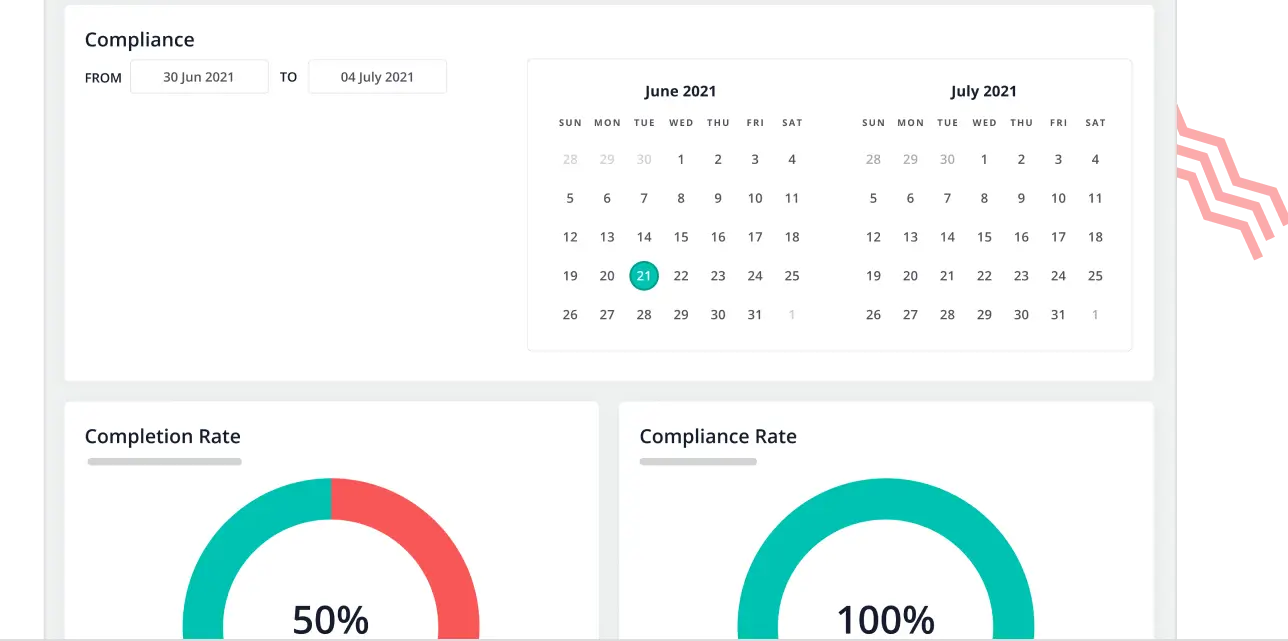Click greyed 1 in July 2021 calendar last row
The image size is (1288, 641).
1095,315
